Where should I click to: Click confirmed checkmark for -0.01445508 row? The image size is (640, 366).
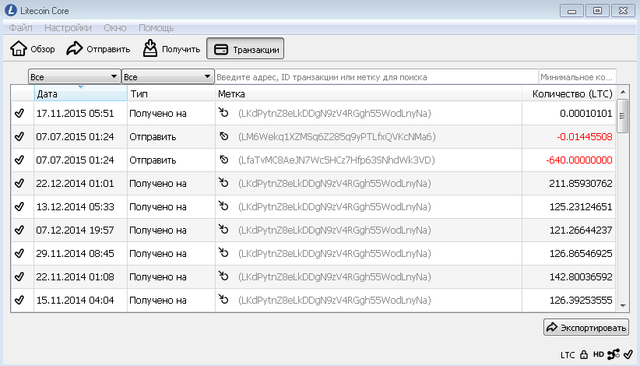click(x=19, y=136)
